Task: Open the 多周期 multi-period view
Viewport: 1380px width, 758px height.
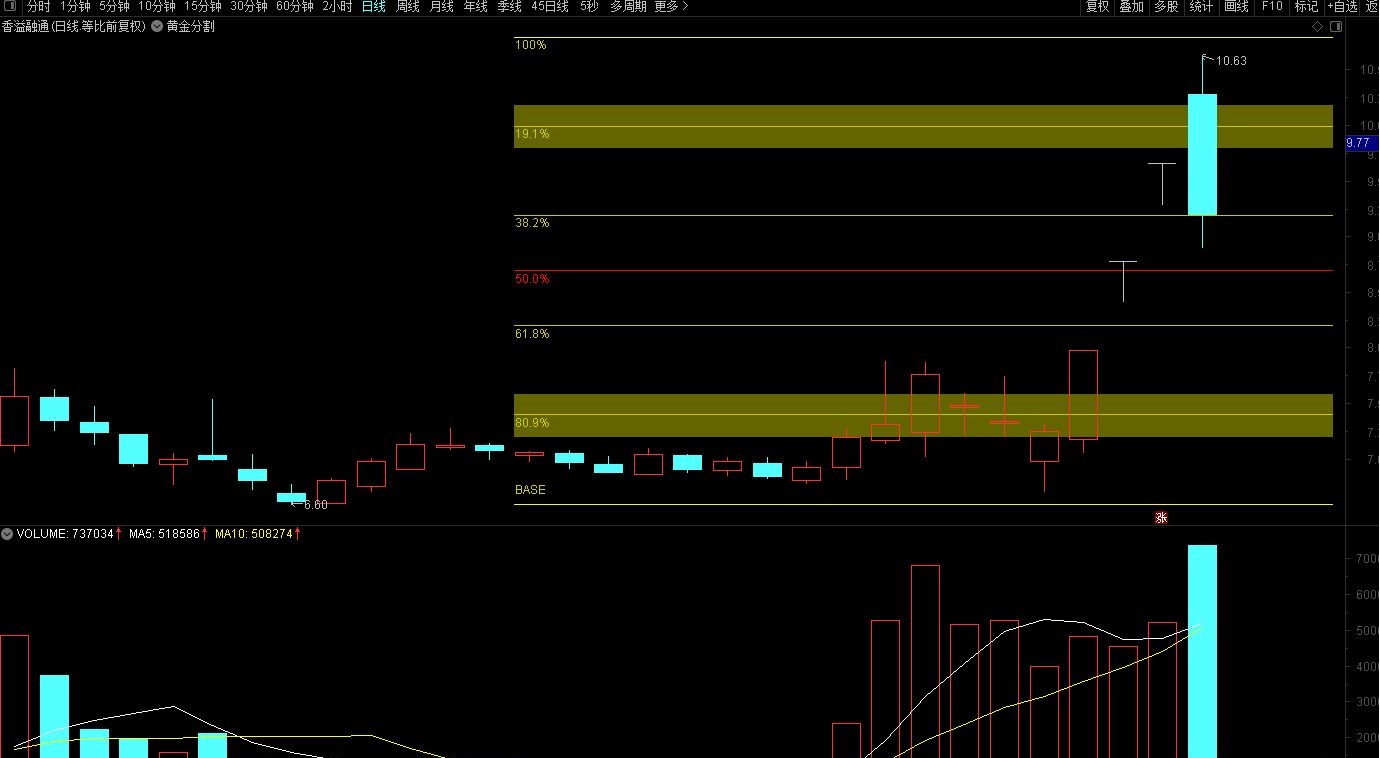Action: click(628, 6)
